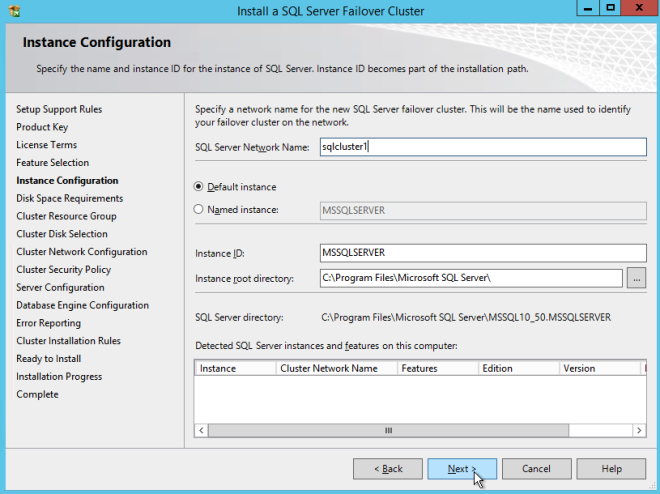Click the Instance root directory field
The width and height of the screenshot is (660, 494).
(471, 278)
